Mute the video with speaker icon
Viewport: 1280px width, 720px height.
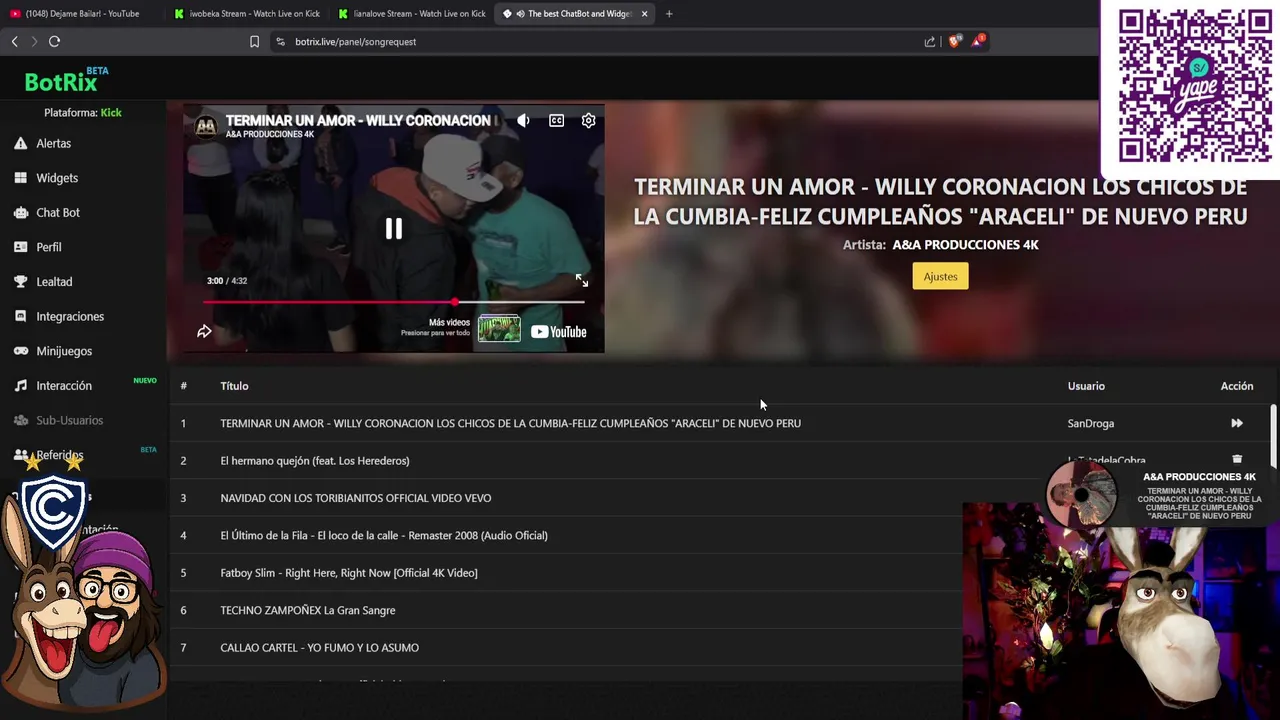point(523,121)
